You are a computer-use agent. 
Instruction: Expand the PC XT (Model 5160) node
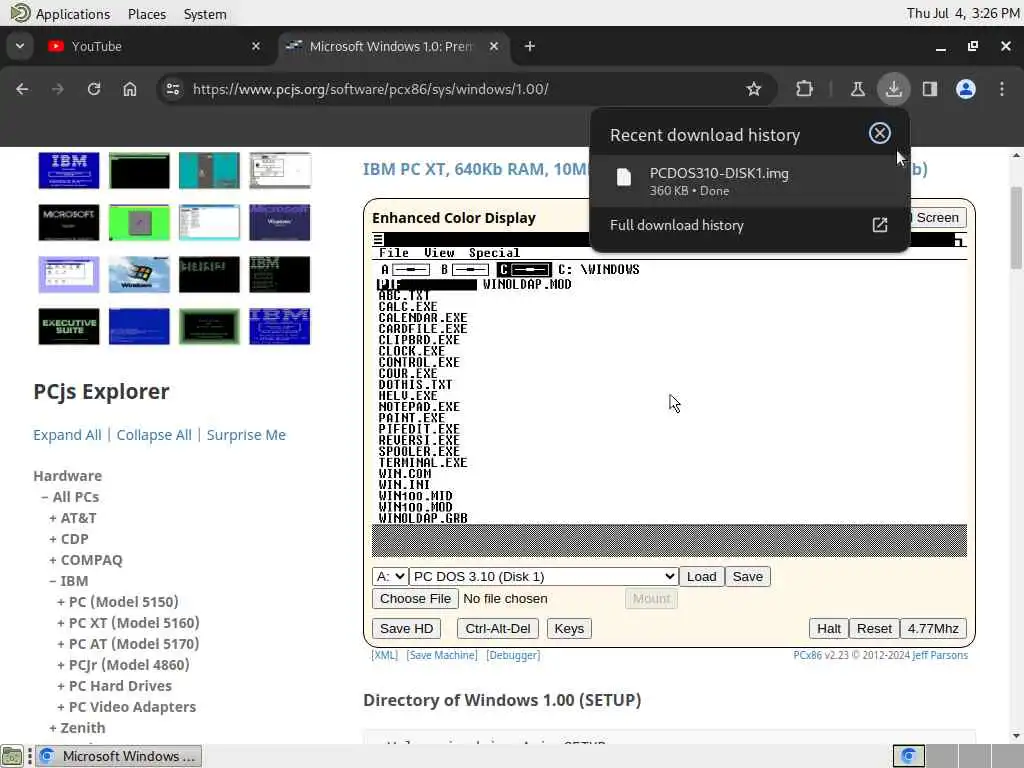[x=129, y=623]
